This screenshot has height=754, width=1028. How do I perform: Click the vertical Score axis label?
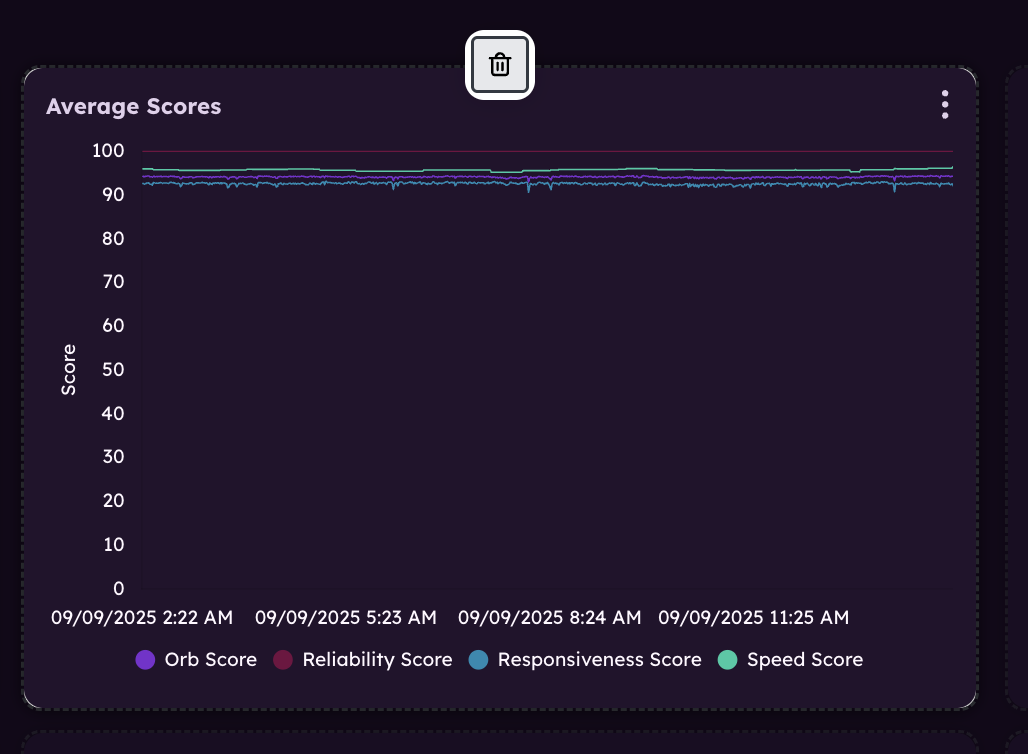click(x=69, y=369)
